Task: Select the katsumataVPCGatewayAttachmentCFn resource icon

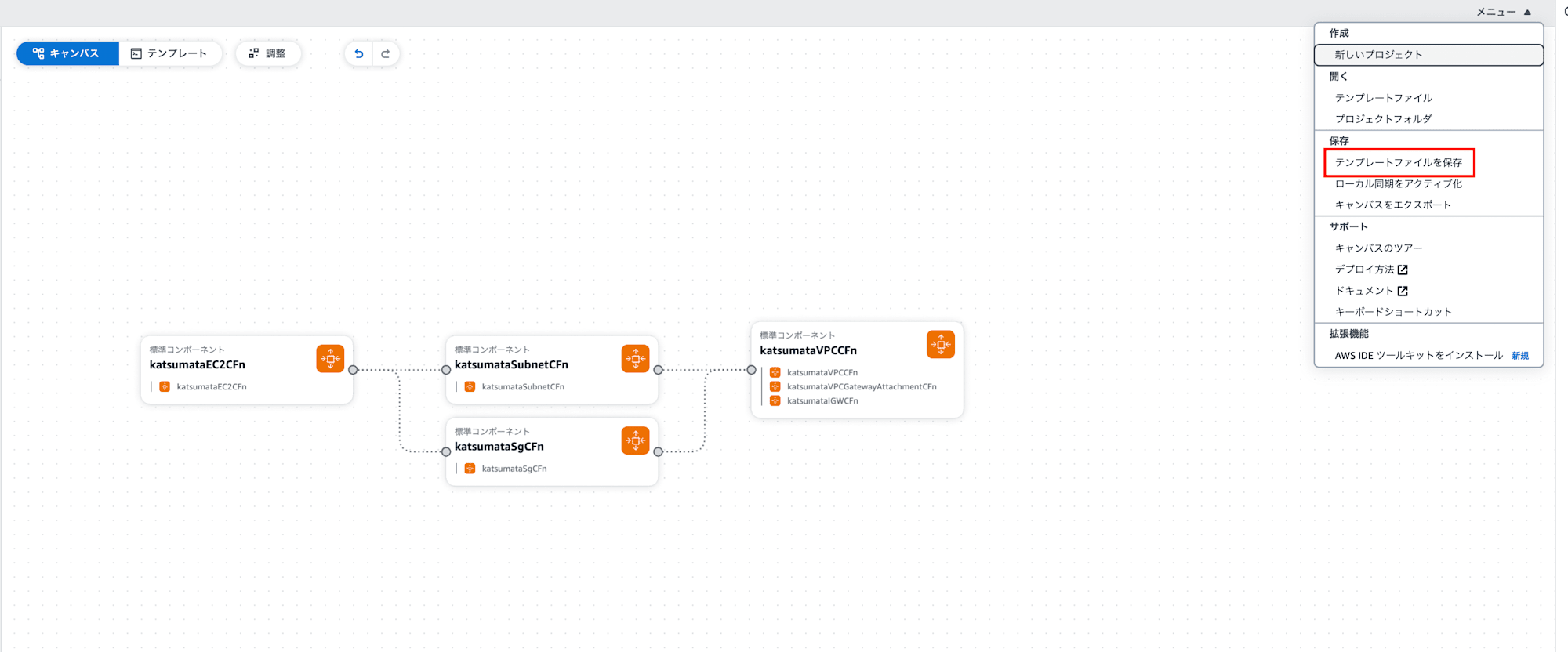Action: pyautogui.click(x=775, y=386)
